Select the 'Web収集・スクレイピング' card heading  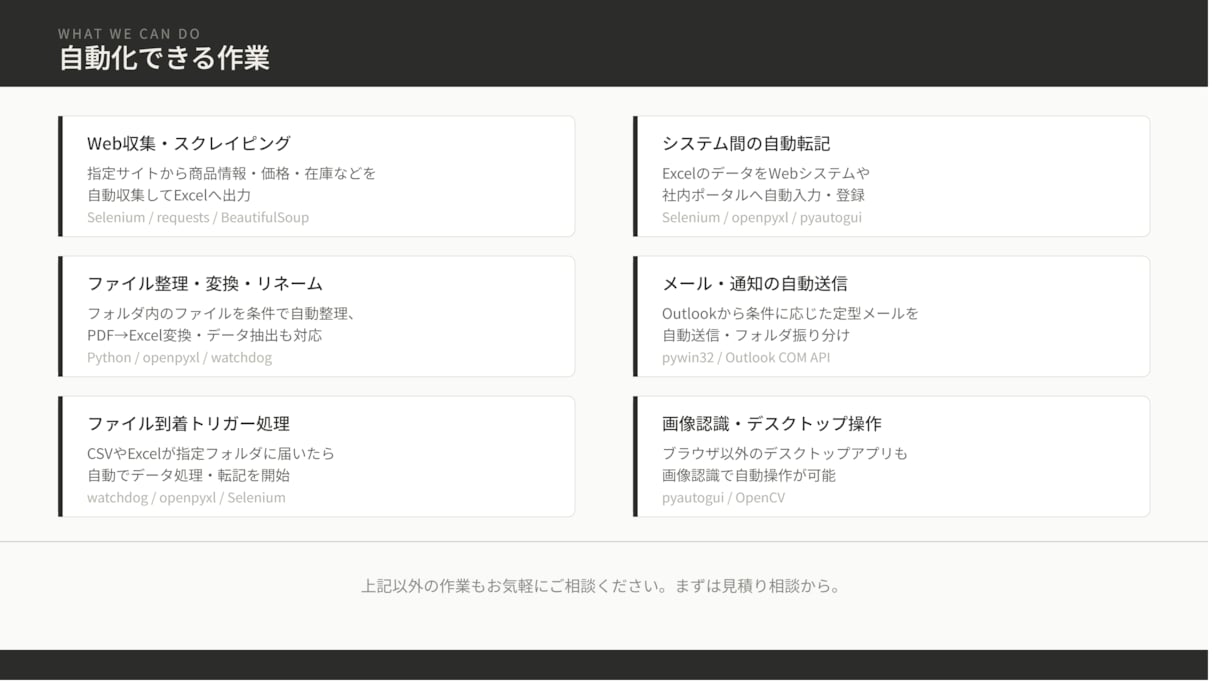click(x=191, y=145)
